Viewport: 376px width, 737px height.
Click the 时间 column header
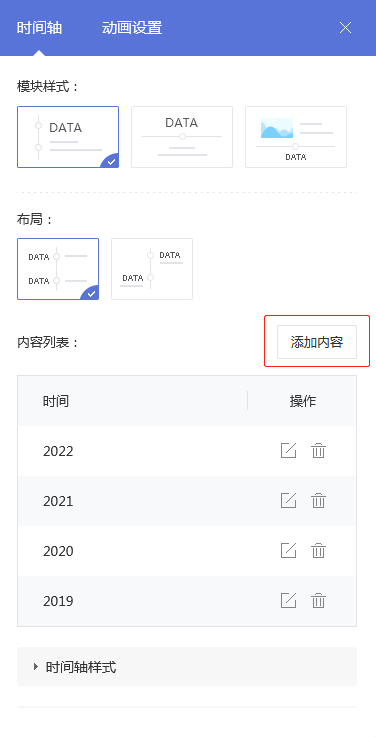[56, 401]
